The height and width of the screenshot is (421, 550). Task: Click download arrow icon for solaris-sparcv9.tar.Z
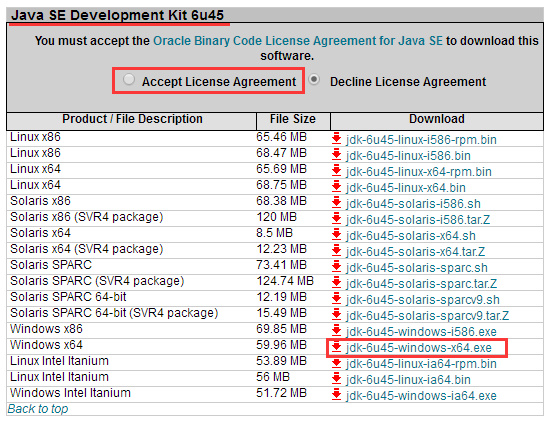coord(336,314)
